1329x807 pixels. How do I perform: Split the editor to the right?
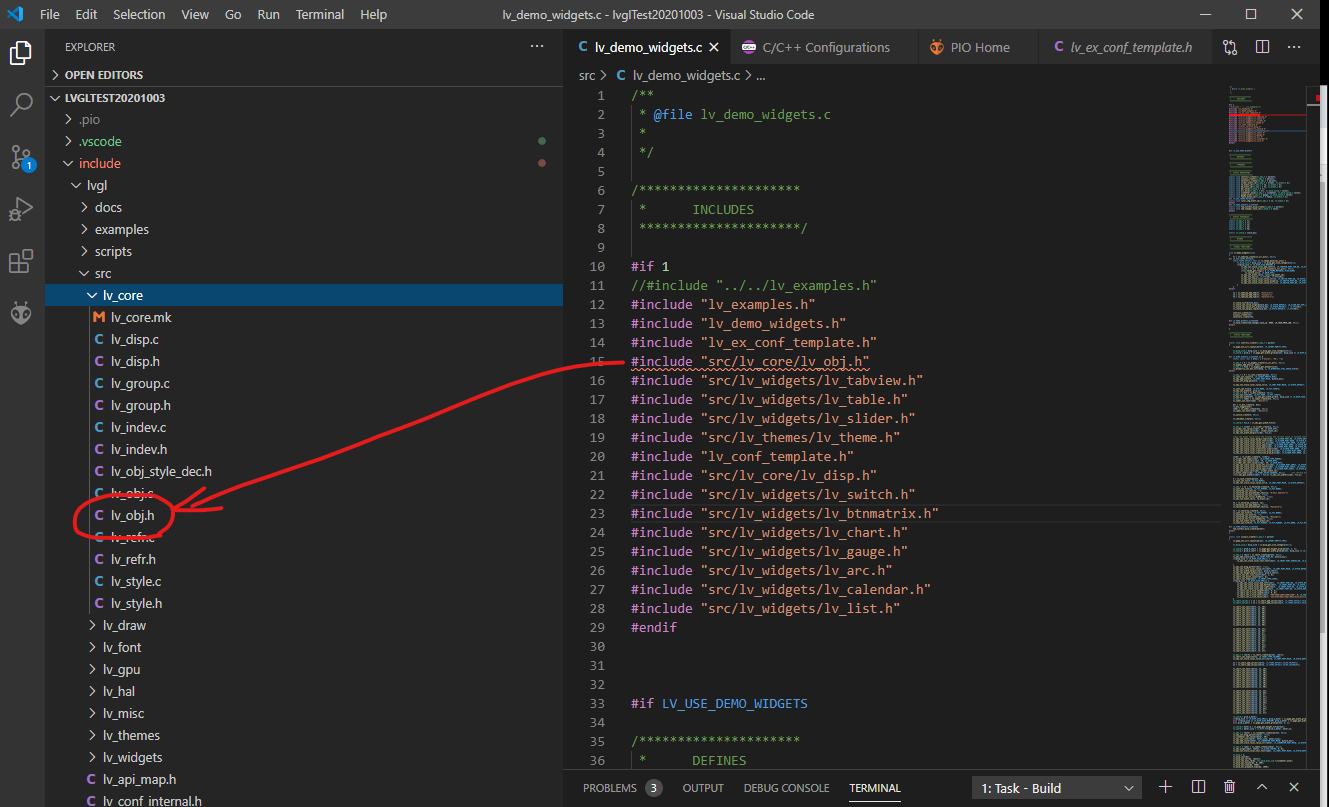1262,47
